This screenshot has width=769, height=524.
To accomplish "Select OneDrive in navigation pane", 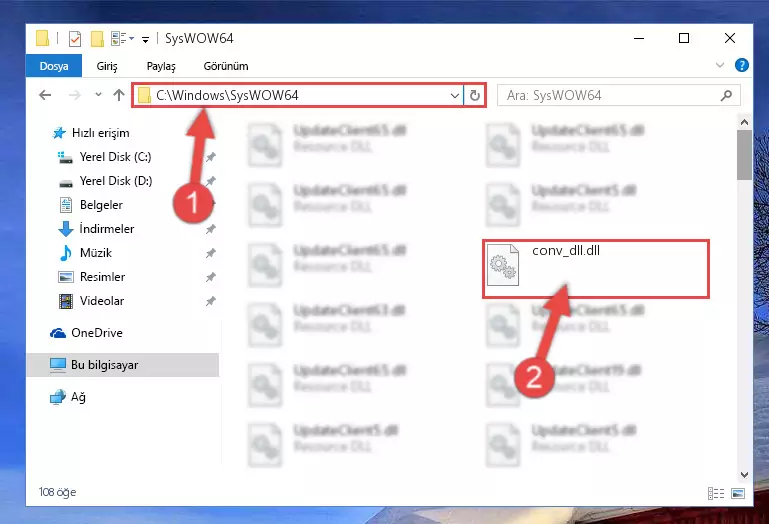I will click(97, 333).
